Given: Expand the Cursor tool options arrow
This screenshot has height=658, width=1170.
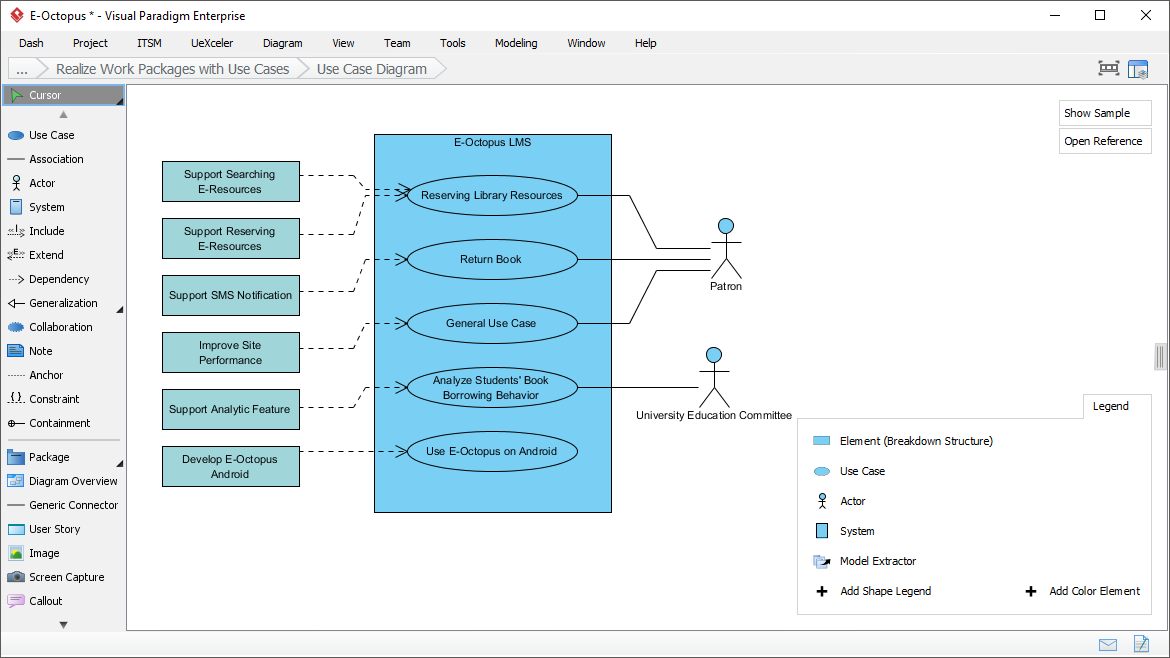Looking at the screenshot, I should point(119,101).
